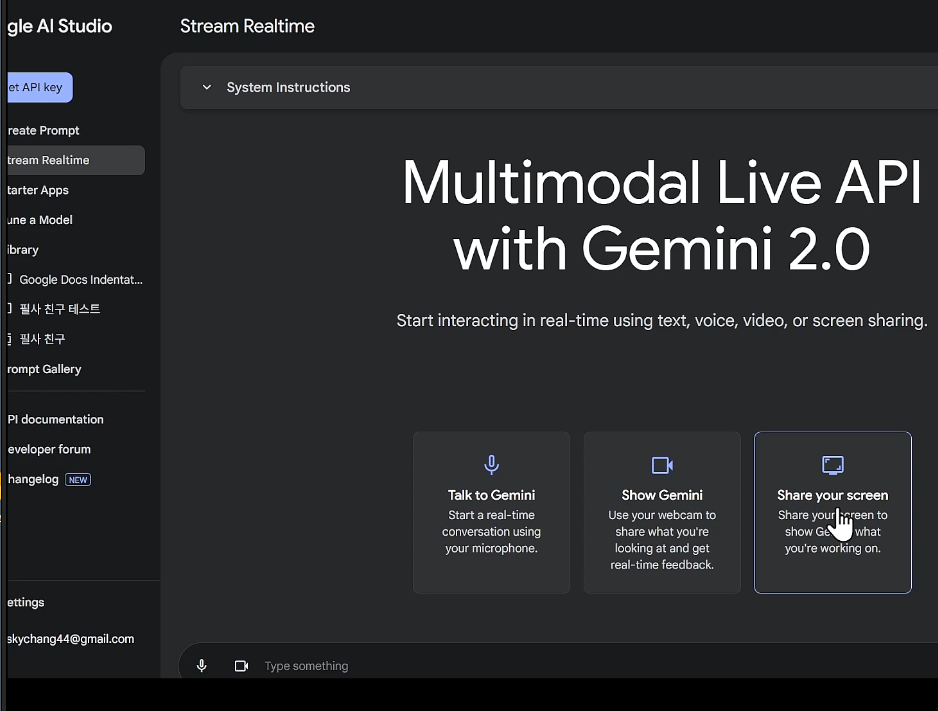This screenshot has height=711, width=938.
Task: Open Settings in the sidebar
Action: click(26, 602)
